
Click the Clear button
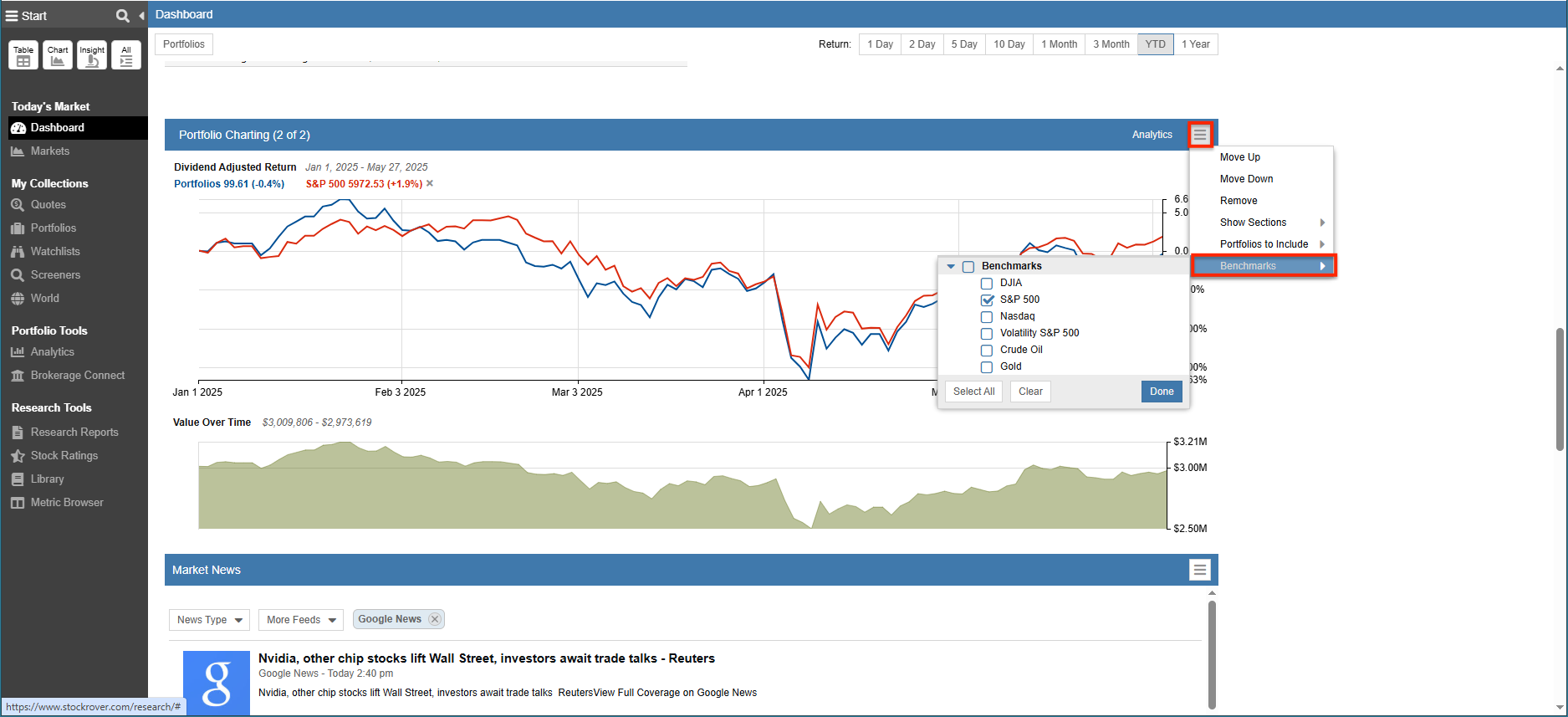tap(1030, 392)
